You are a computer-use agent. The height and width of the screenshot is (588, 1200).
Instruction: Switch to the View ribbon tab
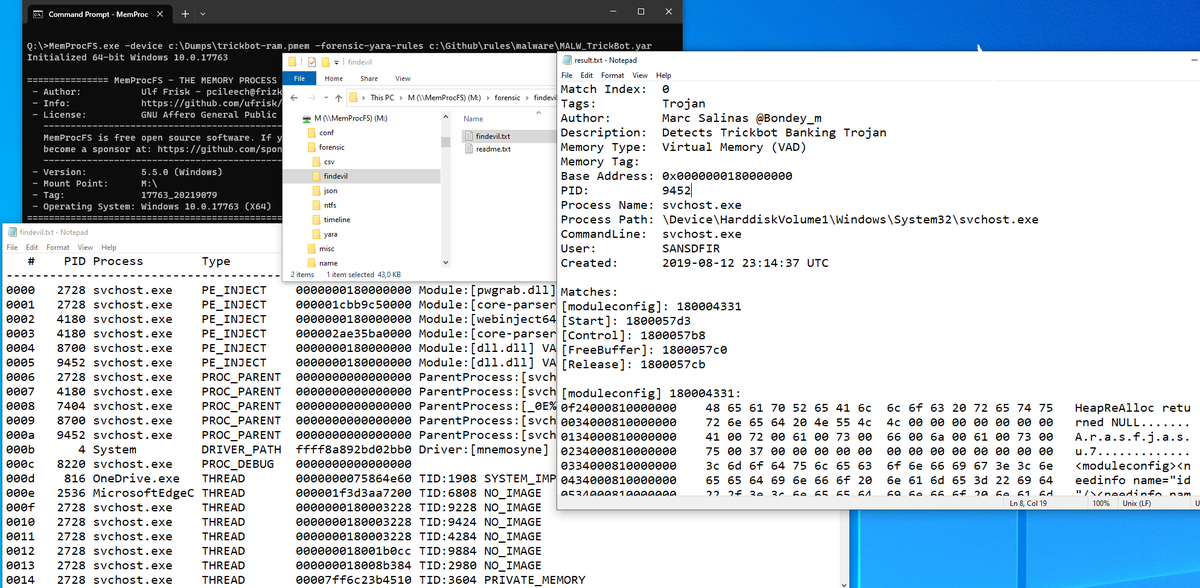pos(403,78)
